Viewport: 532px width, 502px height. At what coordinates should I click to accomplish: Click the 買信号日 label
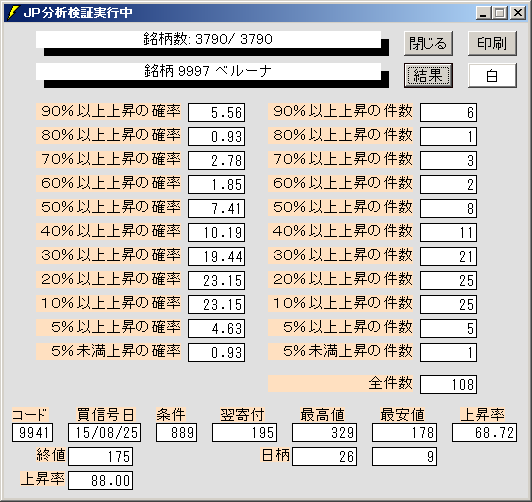click(106, 415)
